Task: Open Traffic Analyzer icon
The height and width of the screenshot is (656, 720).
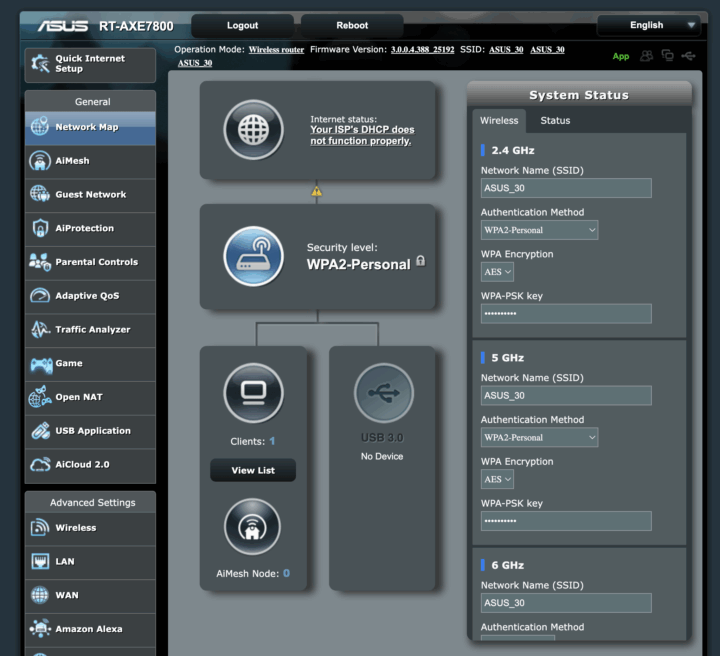Action: pyautogui.click(x=40, y=329)
